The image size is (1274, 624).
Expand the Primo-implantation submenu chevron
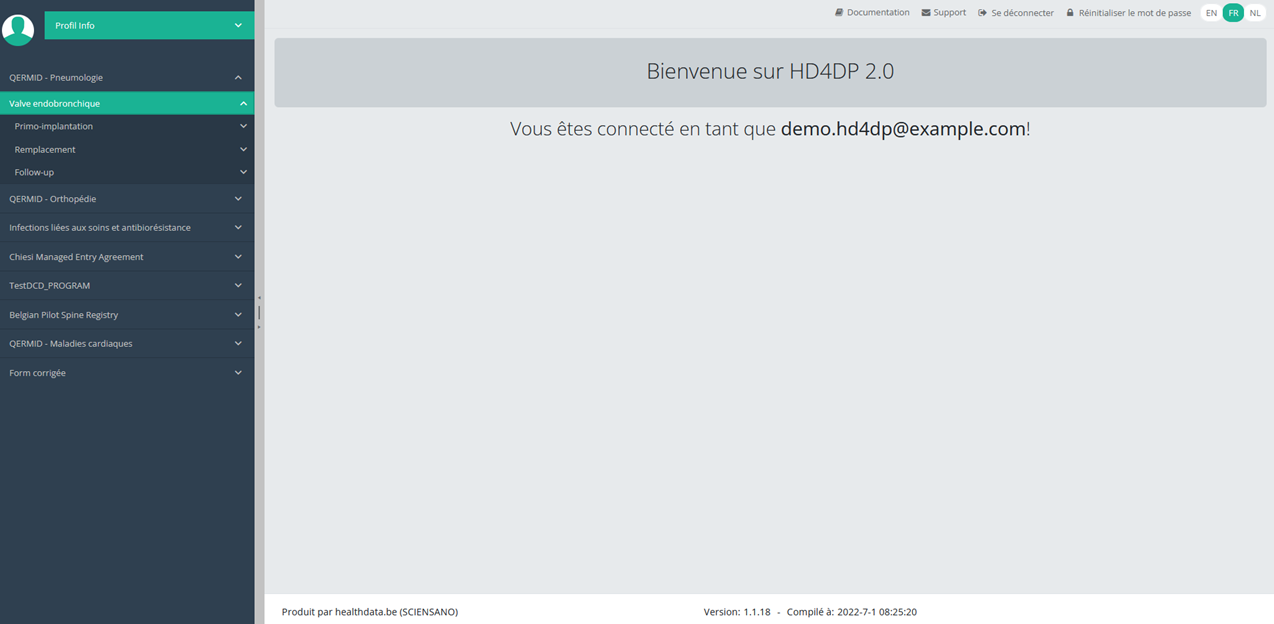243,127
